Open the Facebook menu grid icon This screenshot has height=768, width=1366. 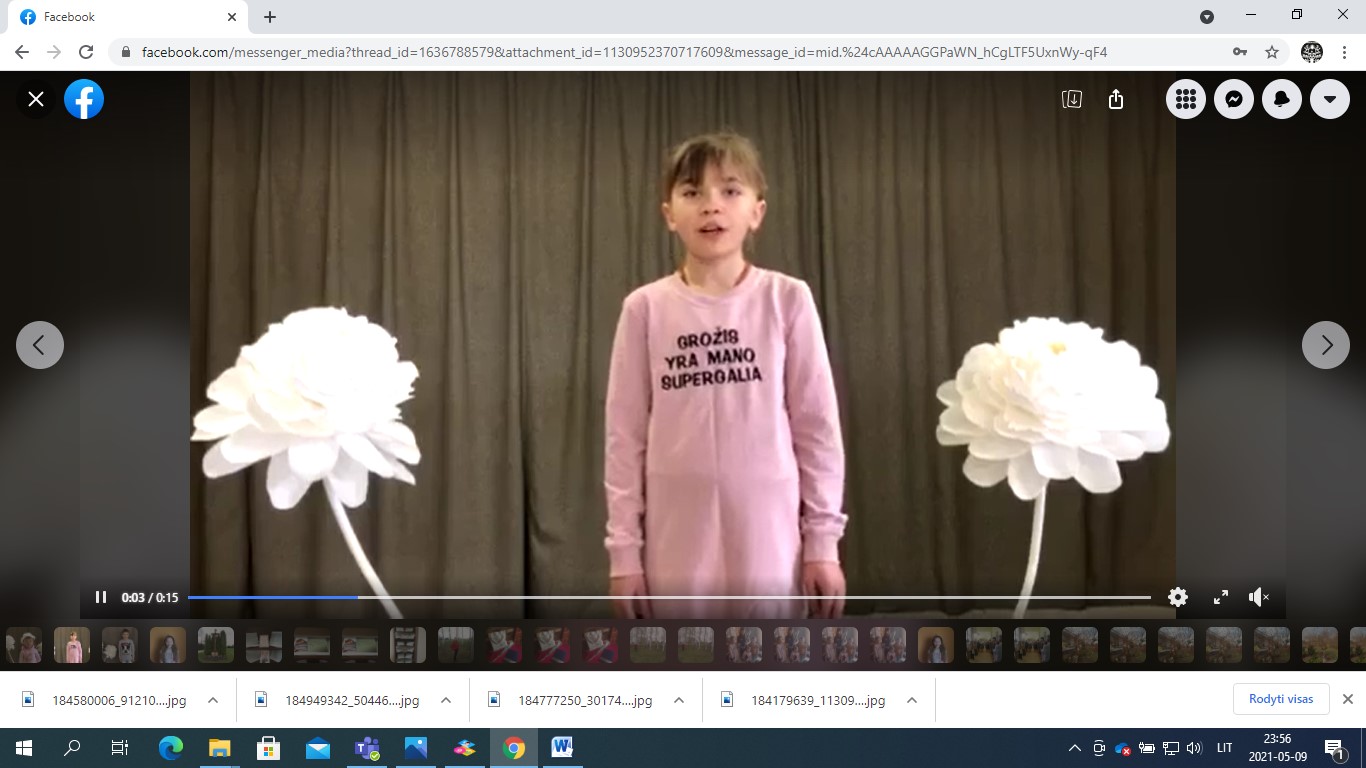(1186, 99)
